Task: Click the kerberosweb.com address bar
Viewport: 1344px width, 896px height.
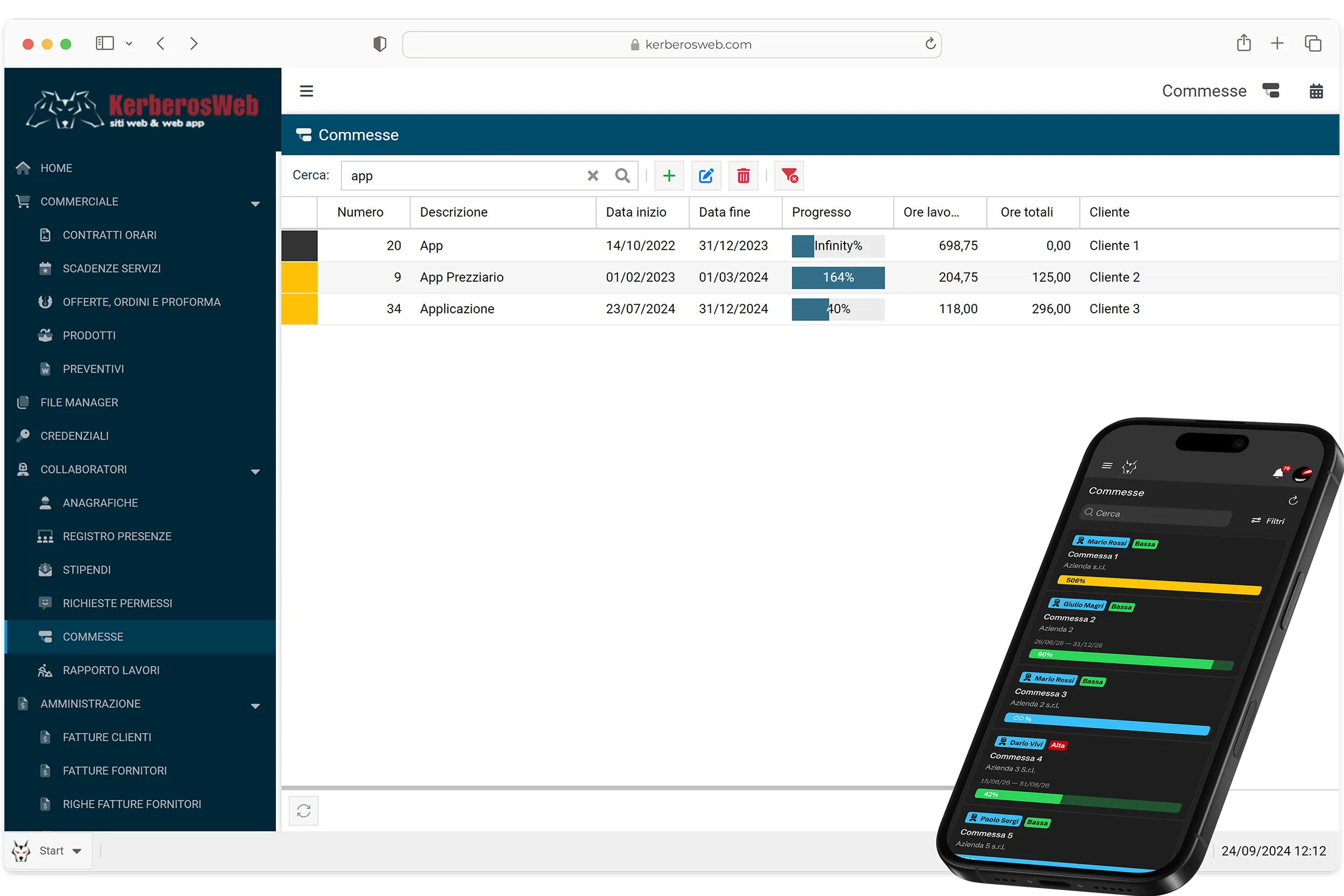Action: pos(671,44)
